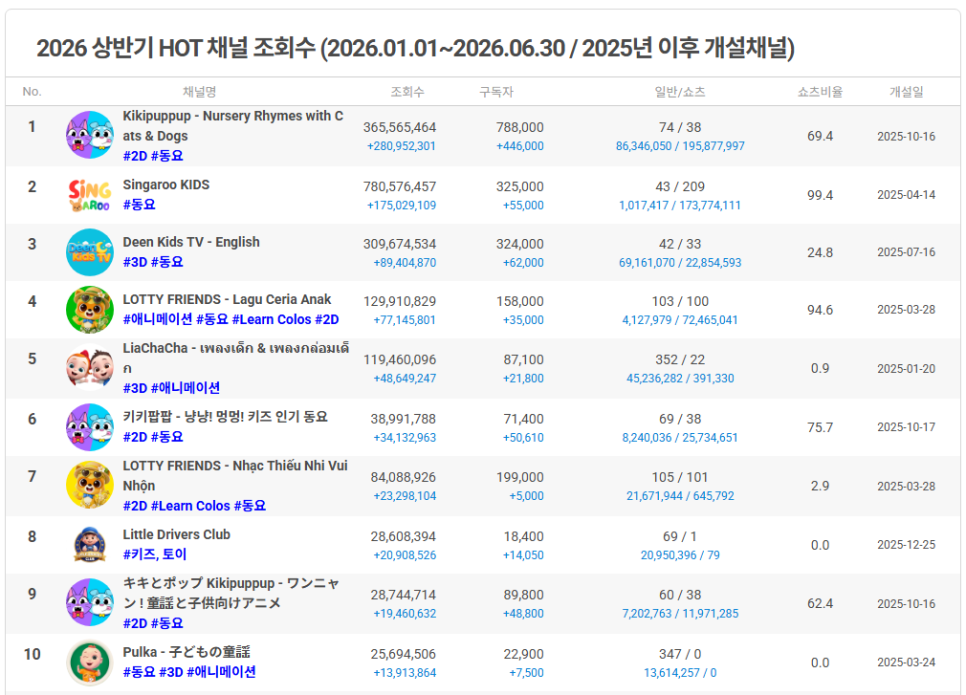The height and width of the screenshot is (695, 966).
Task: Select view increase +175,029,109
Action: [x=402, y=205]
